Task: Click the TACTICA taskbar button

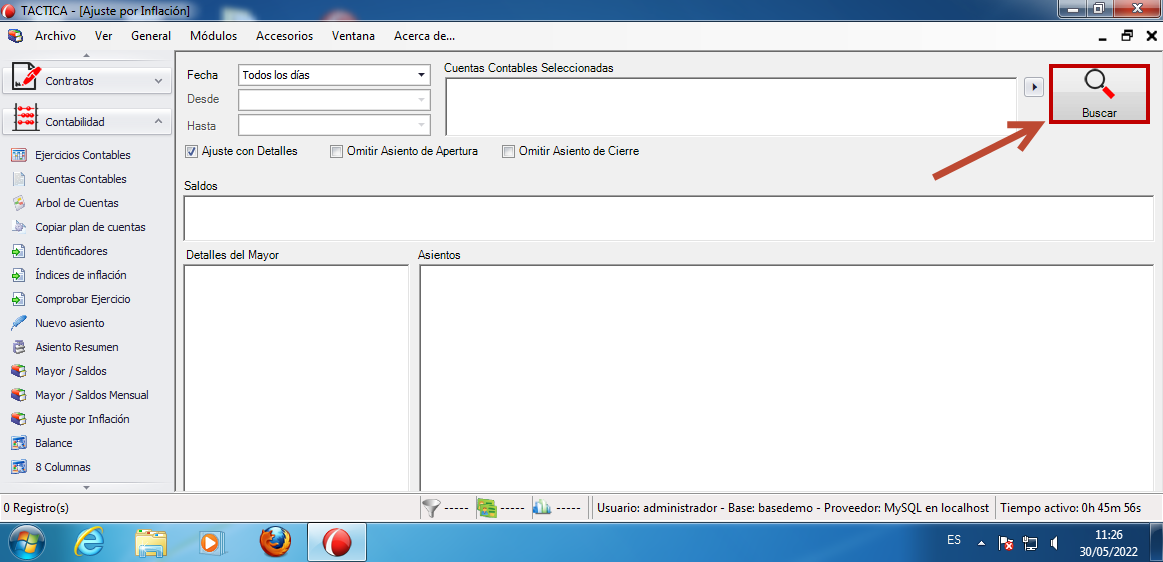Action: coord(337,543)
